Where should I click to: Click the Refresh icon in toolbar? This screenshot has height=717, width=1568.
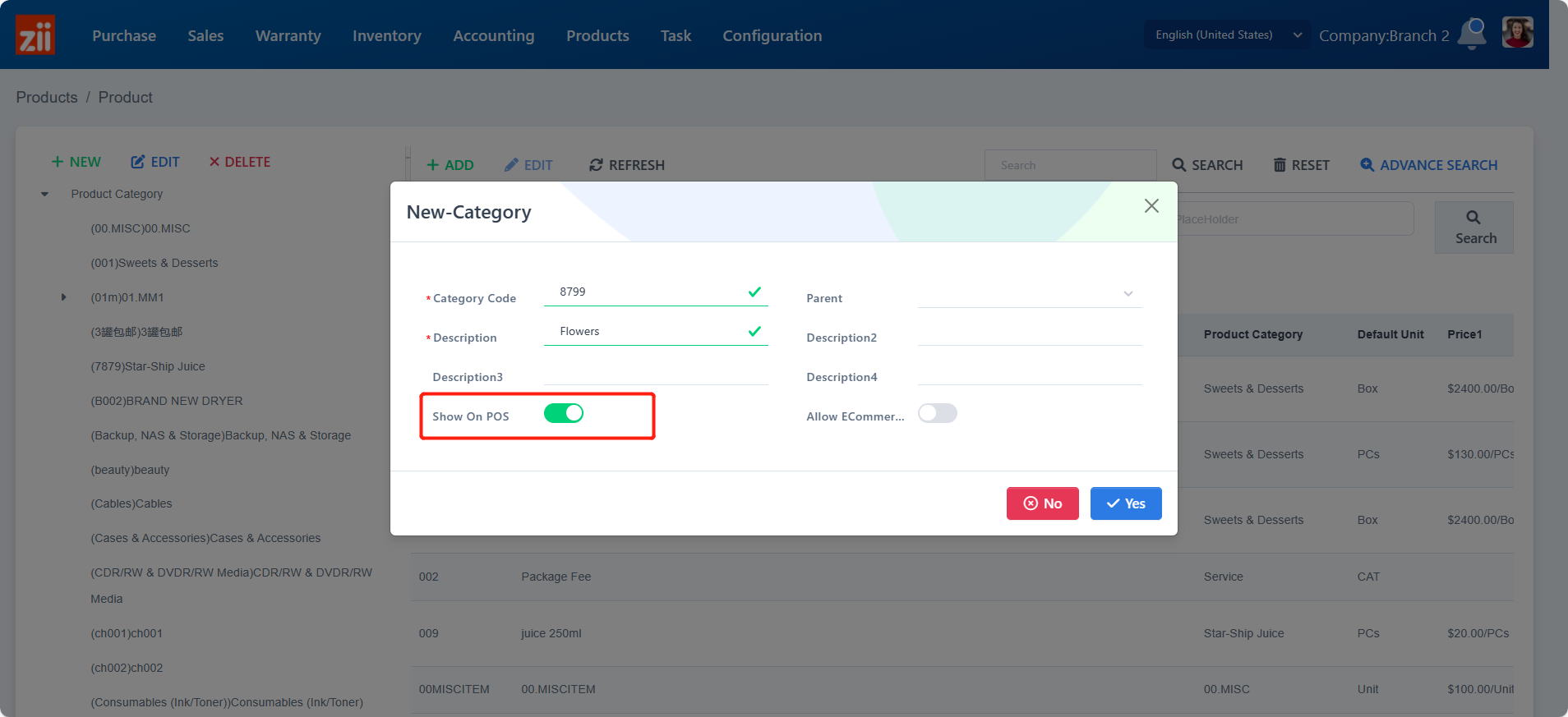click(596, 165)
